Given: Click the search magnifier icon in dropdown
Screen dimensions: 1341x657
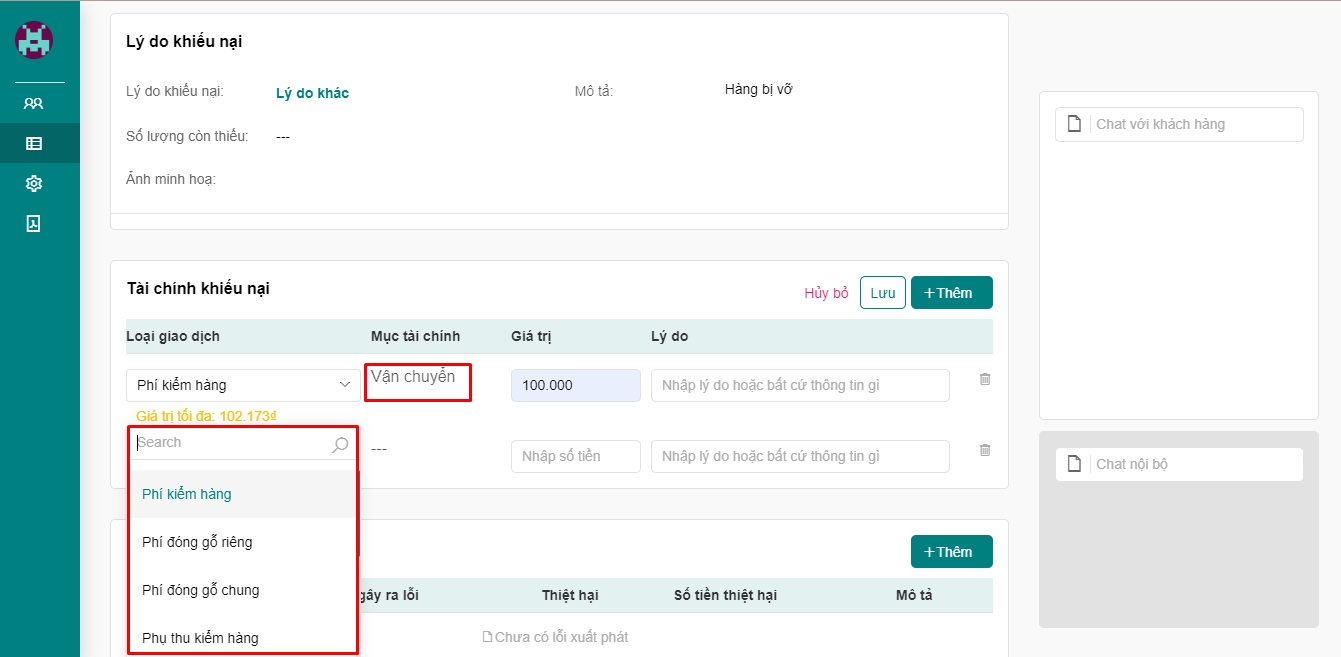Looking at the screenshot, I should tap(340, 445).
